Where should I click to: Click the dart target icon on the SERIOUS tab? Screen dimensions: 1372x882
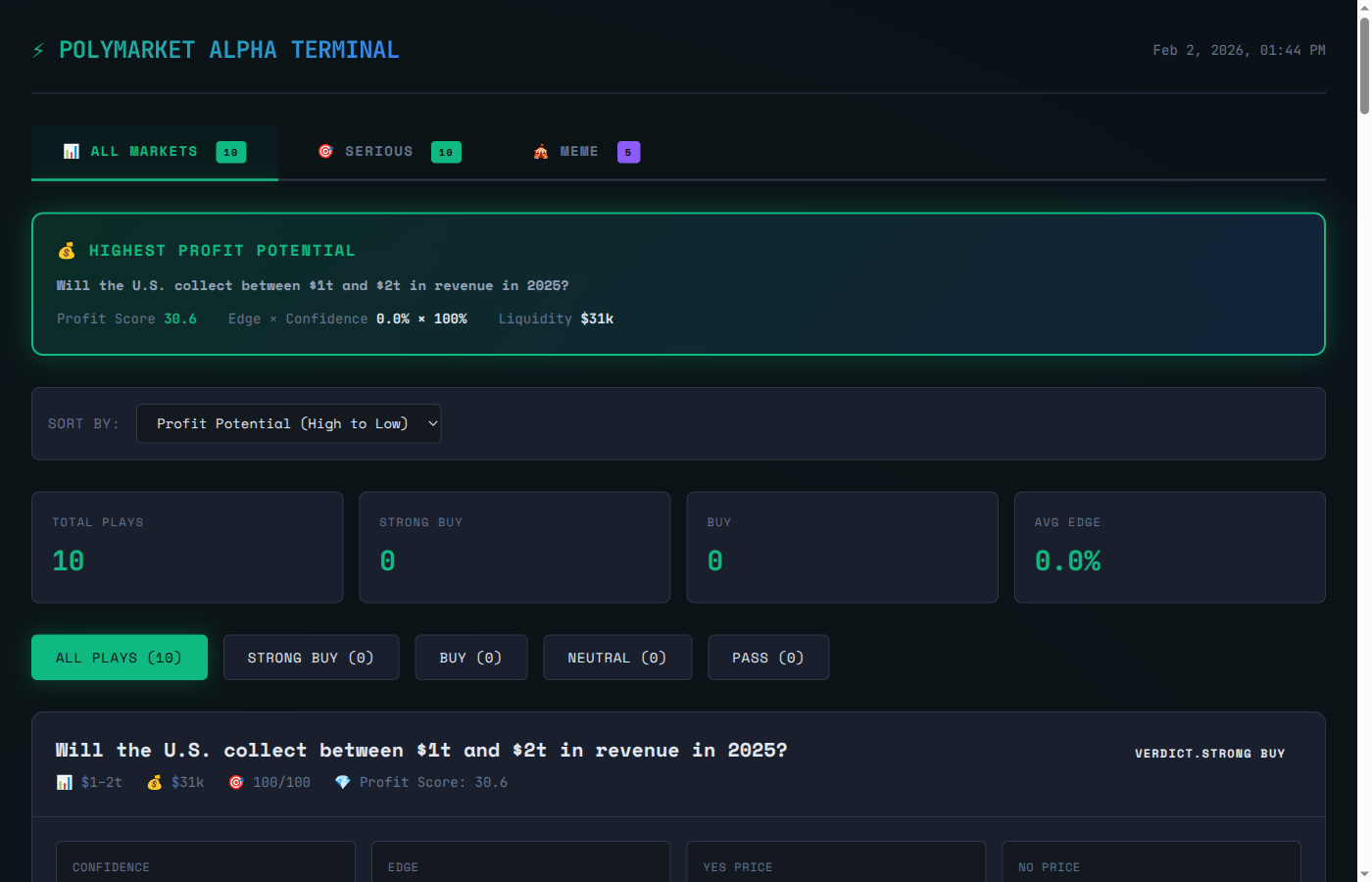pos(325,151)
